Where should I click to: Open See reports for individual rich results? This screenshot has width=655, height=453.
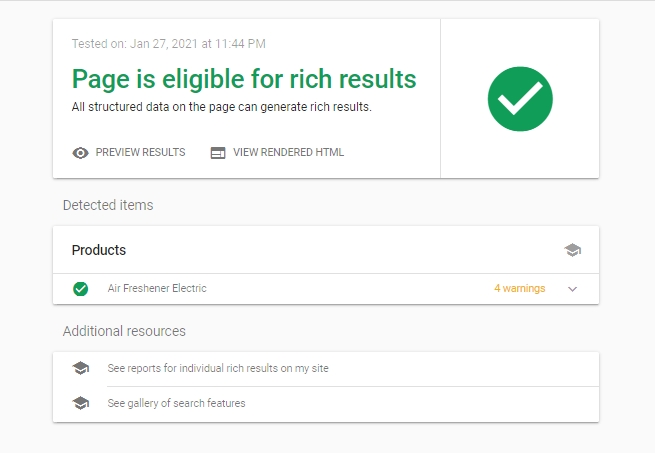coord(218,368)
